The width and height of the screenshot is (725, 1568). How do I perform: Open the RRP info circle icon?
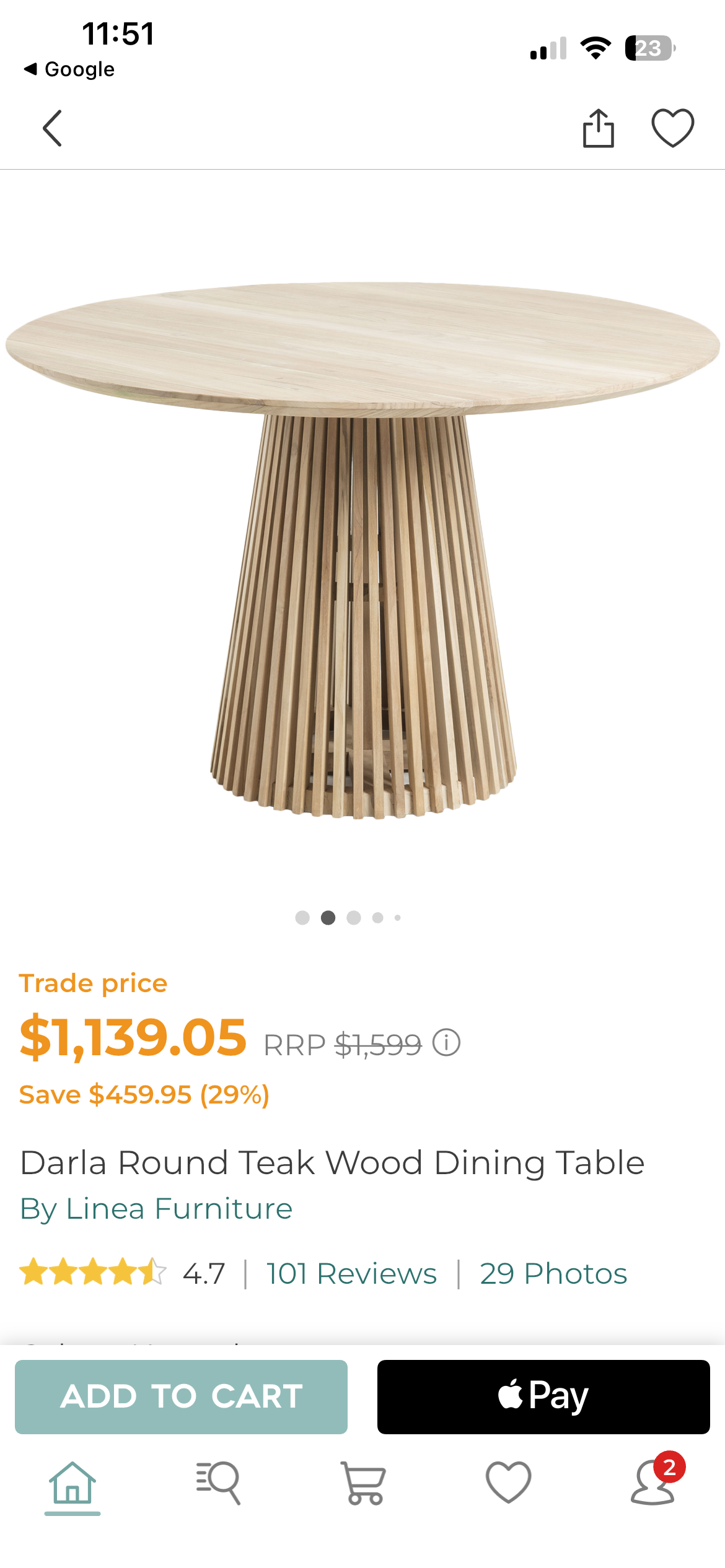pyautogui.click(x=446, y=1043)
